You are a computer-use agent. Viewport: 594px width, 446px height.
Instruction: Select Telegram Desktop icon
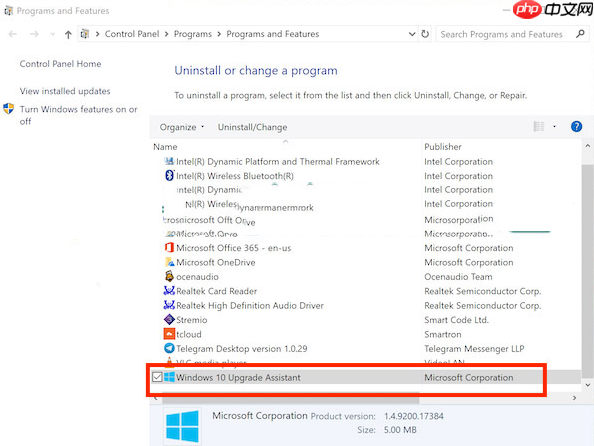coord(169,348)
